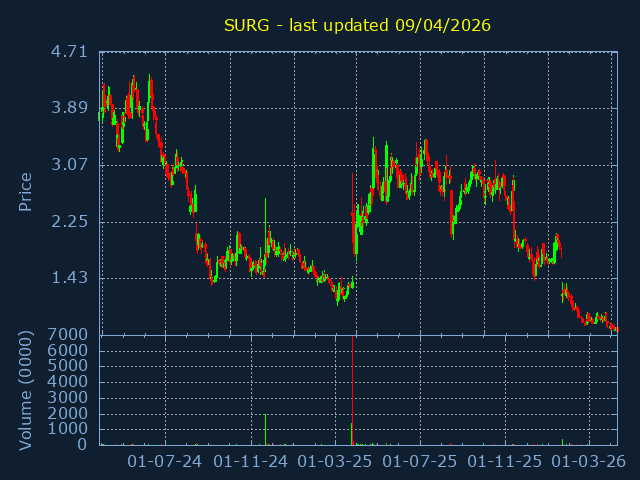Click the 01-03-26 date label
Image resolution: width=640 pixels, height=480 pixels.
point(589,461)
